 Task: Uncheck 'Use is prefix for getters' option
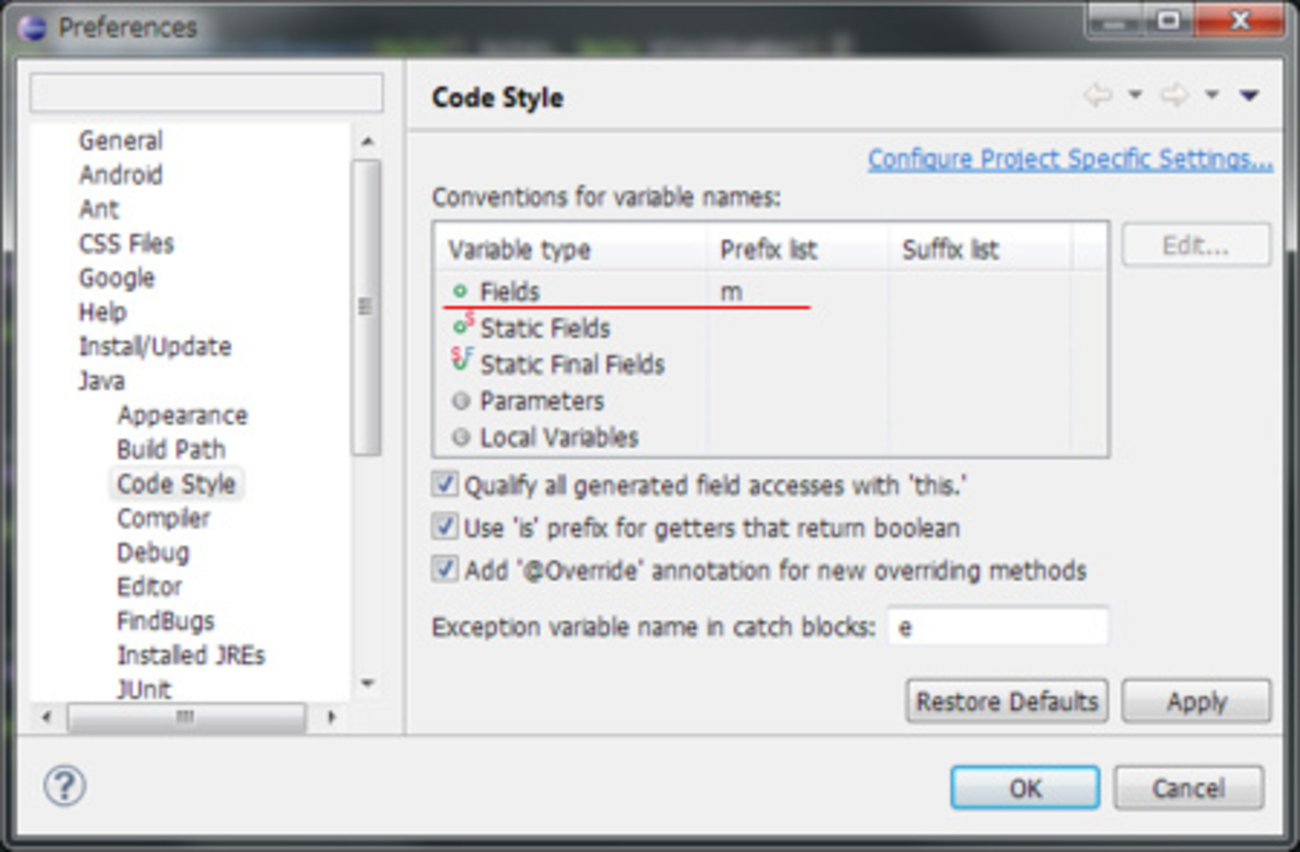(444, 527)
